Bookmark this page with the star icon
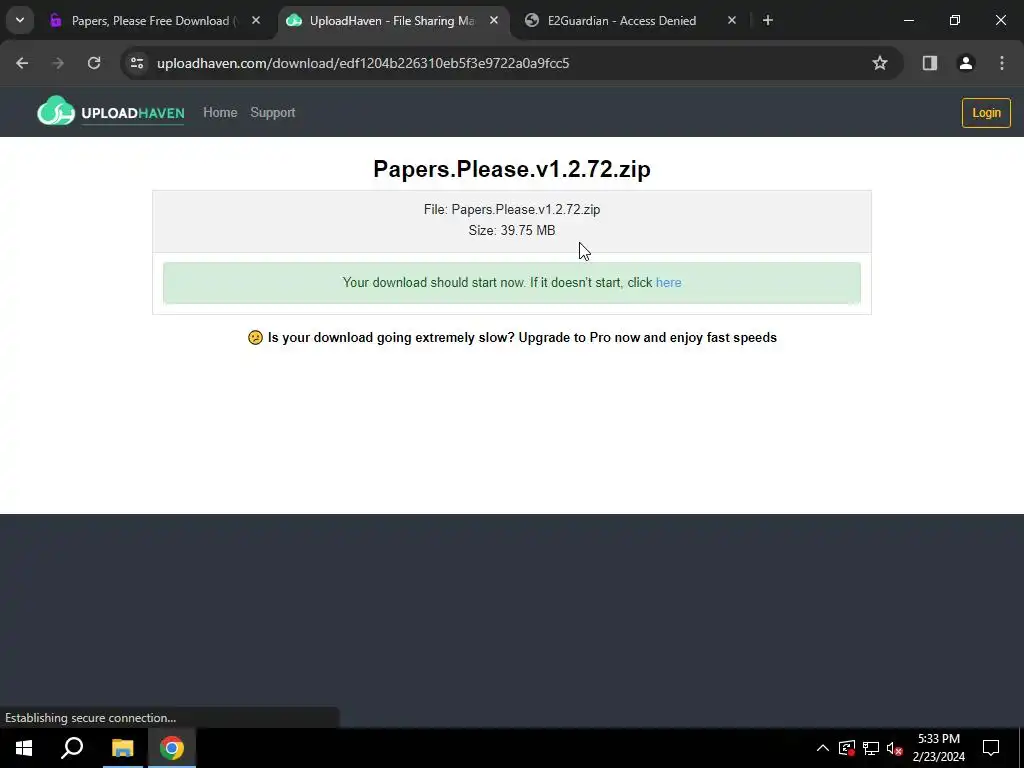This screenshot has width=1024, height=768. [880, 63]
